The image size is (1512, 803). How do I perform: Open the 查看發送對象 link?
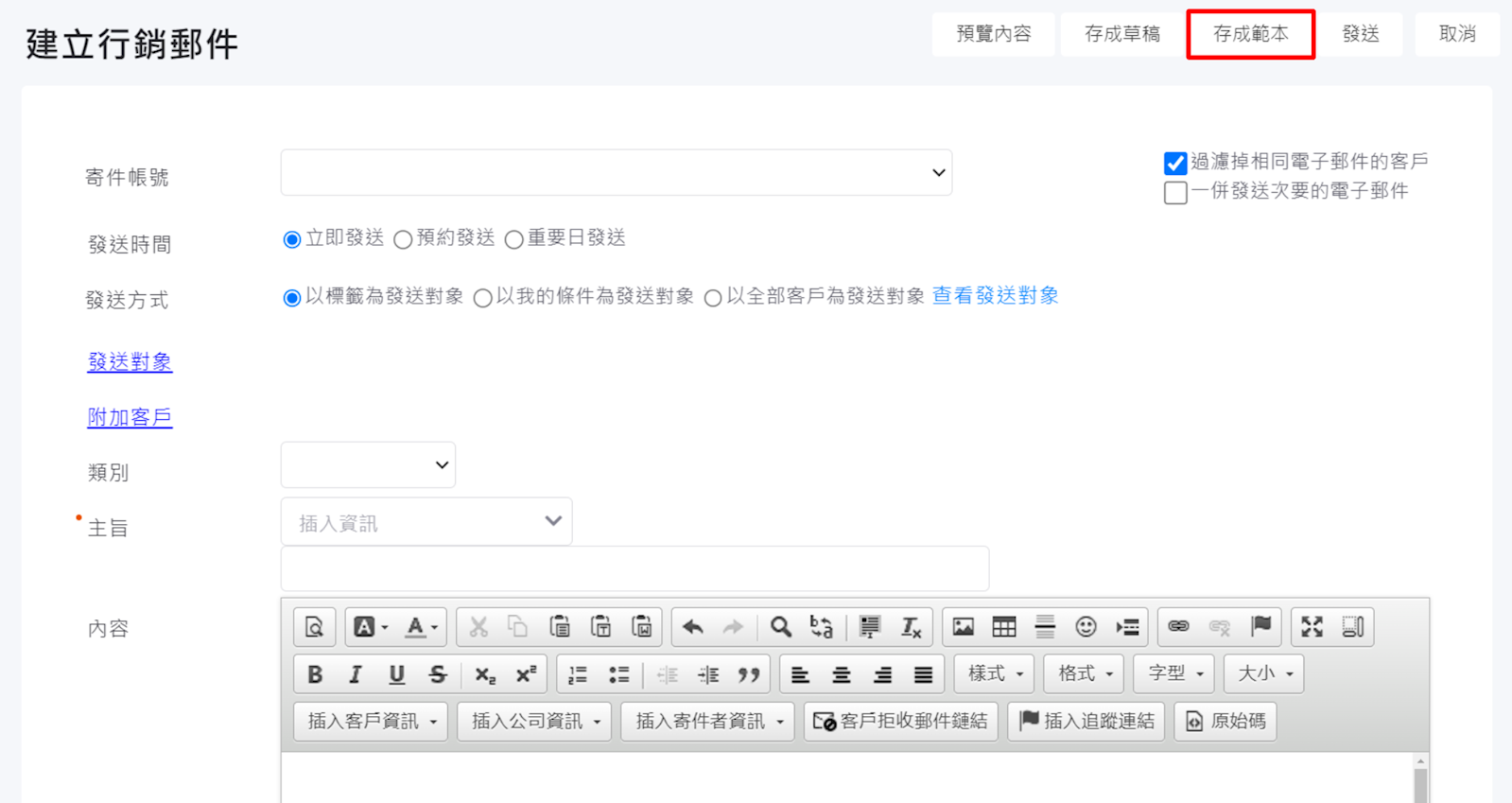(x=995, y=296)
